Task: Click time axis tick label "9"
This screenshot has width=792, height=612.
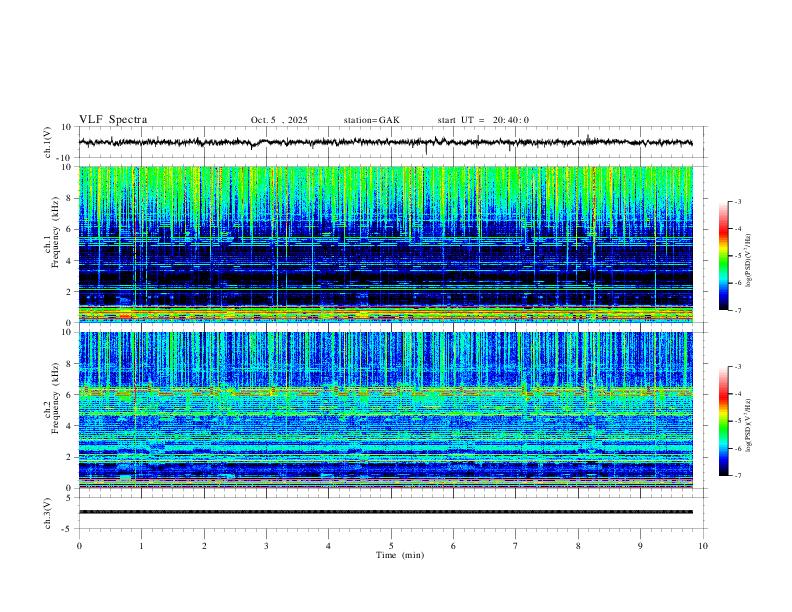Action: click(640, 546)
